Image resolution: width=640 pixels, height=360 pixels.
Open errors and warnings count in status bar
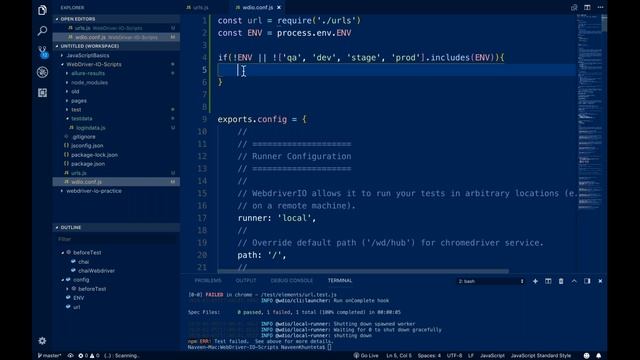pyautogui.click(x=89, y=356)
